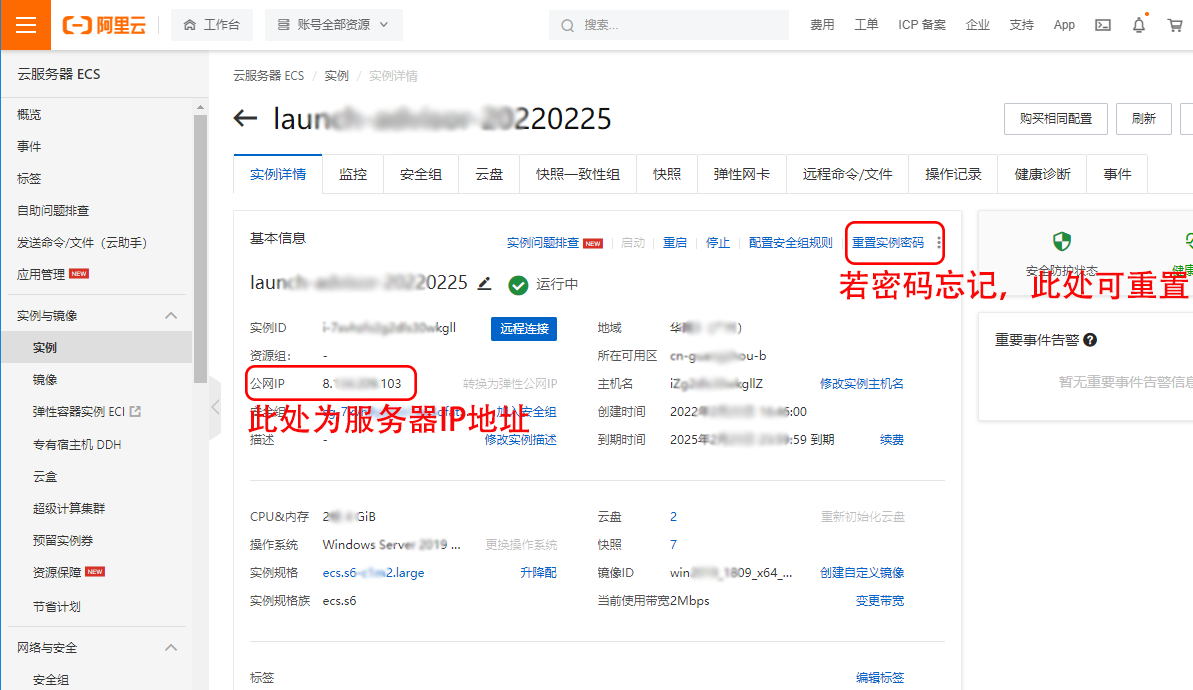Viewport: 1193px width, 690px height.
Task: Click the 重置实例密码 button
Action: (x=890, y=243)
